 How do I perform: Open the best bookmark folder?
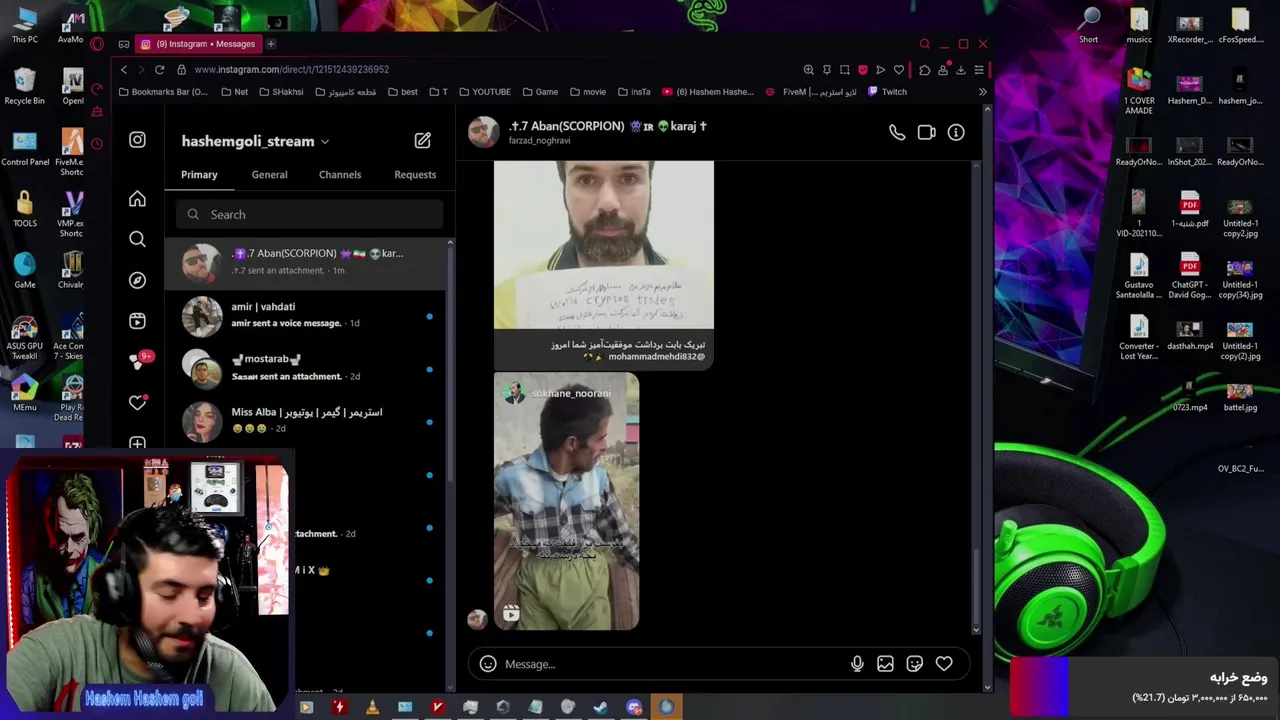[402, 92]
